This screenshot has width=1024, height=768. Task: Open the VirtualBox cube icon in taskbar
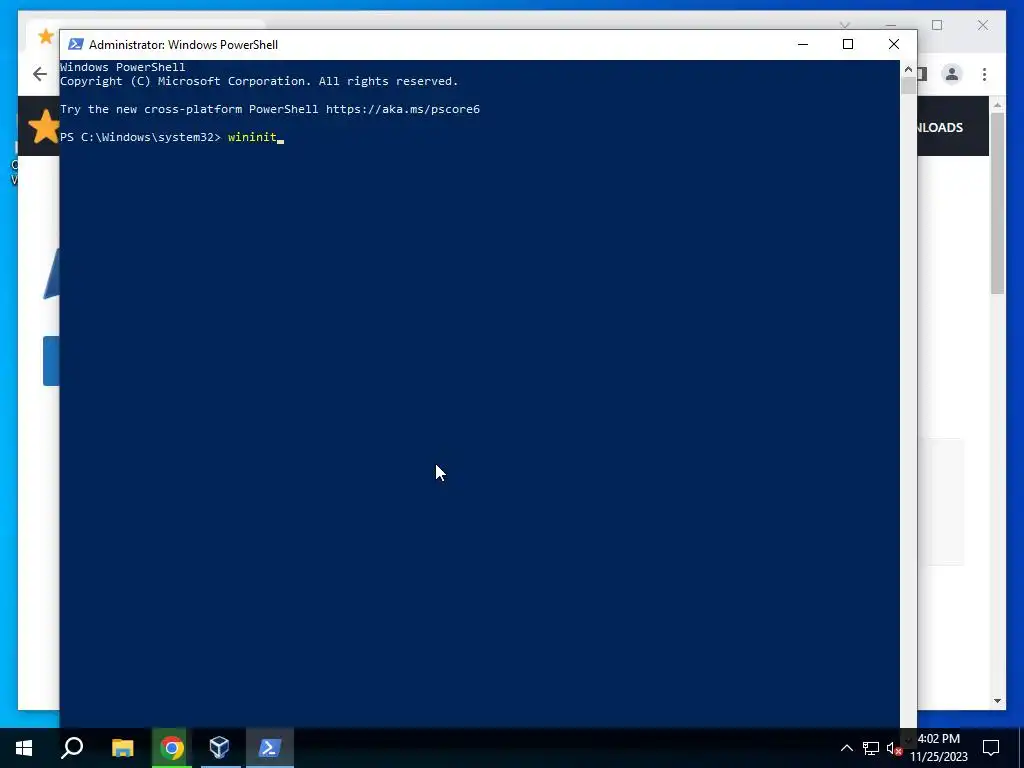tap(219, 748)
